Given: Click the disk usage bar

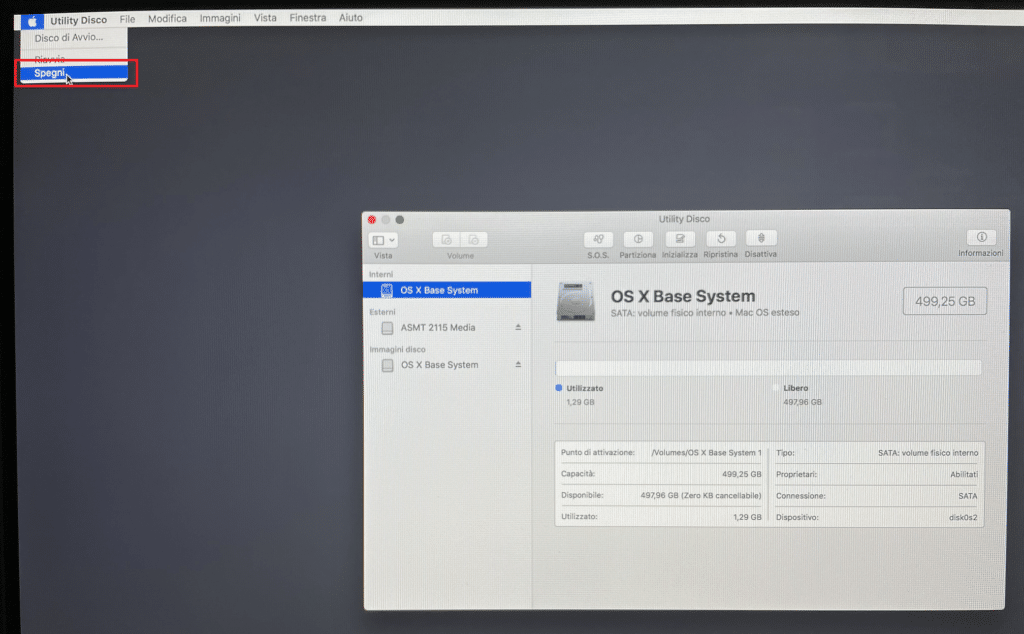Looking at the screenshot, I should point(768,368).
